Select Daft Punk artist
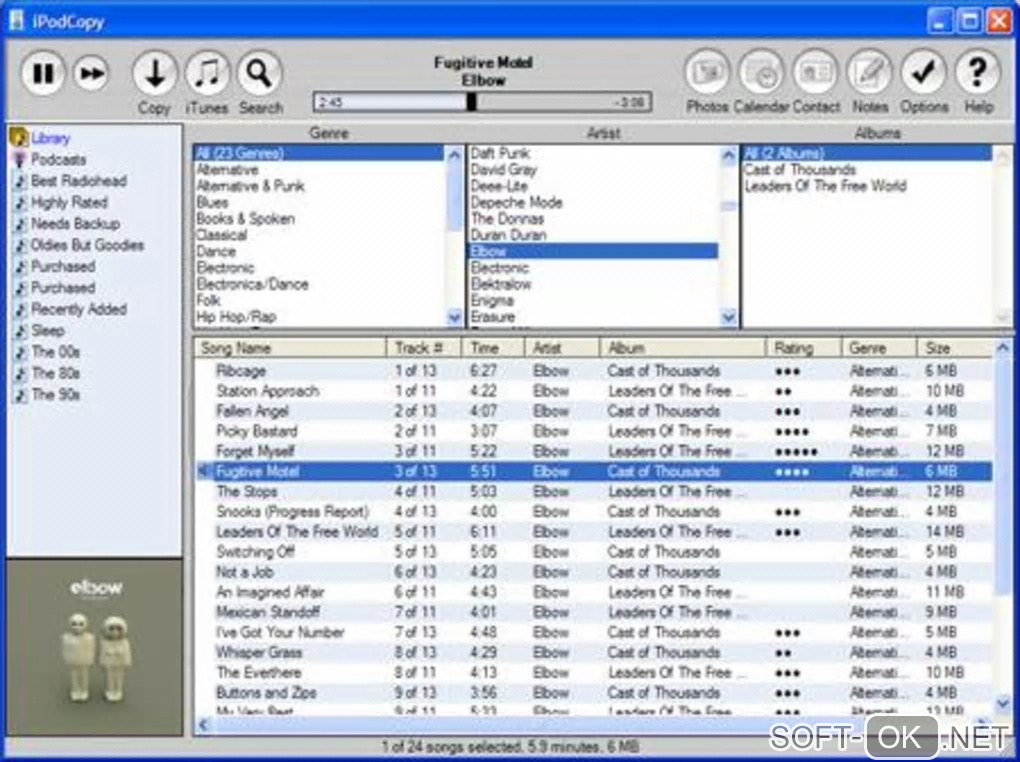This screenshot has height=762, width=1020. (x=500, y=154)
